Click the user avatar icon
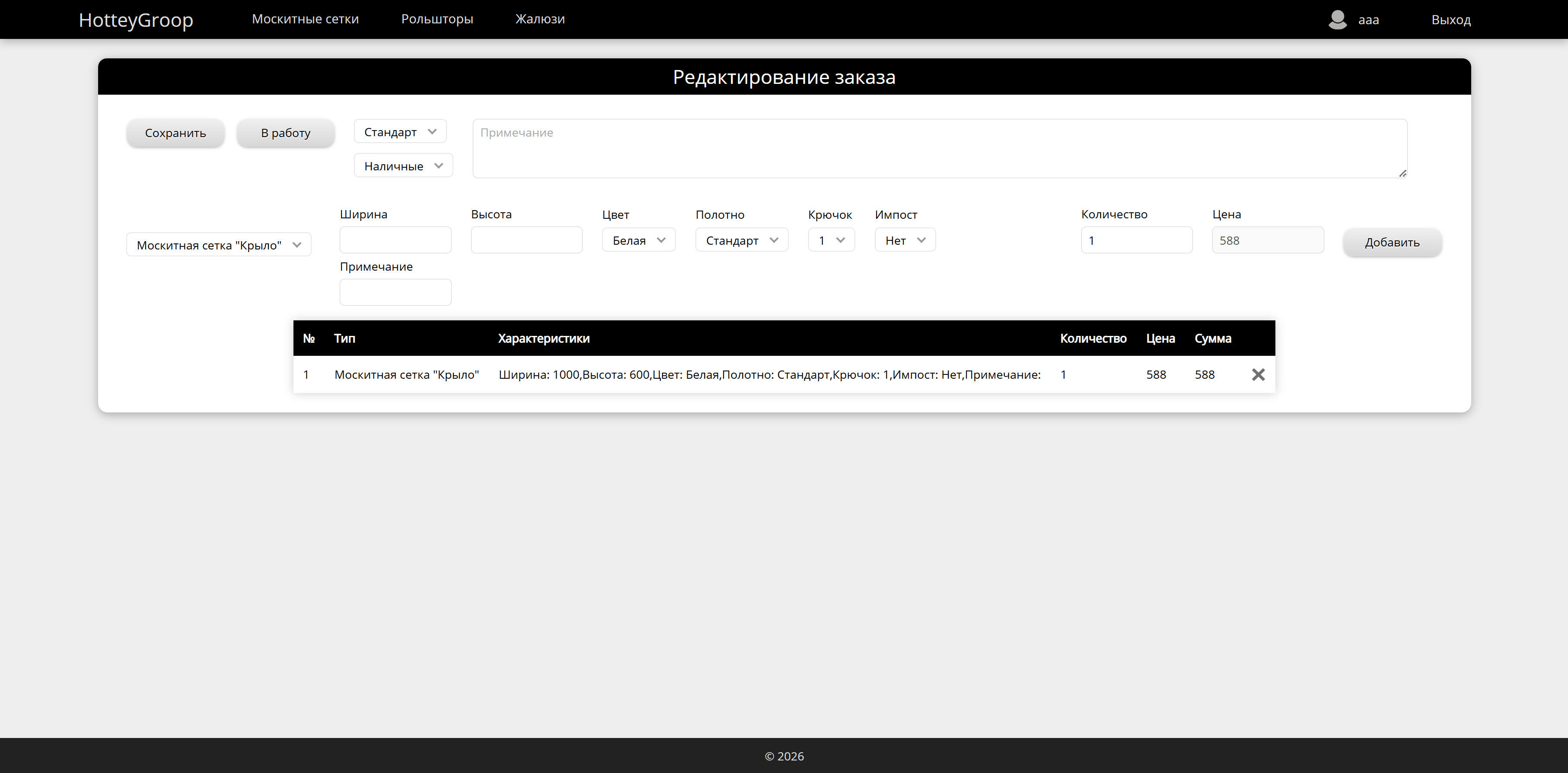 [1337, 19]
